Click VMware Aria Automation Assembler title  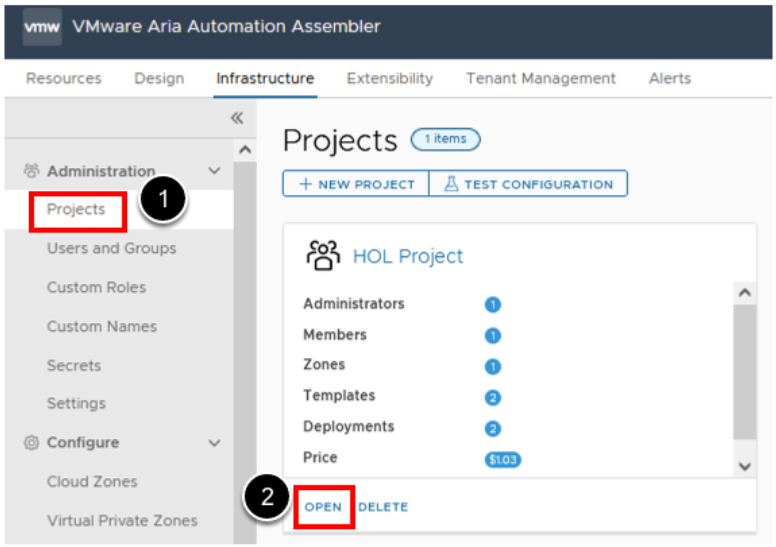(x=227, y=26)
